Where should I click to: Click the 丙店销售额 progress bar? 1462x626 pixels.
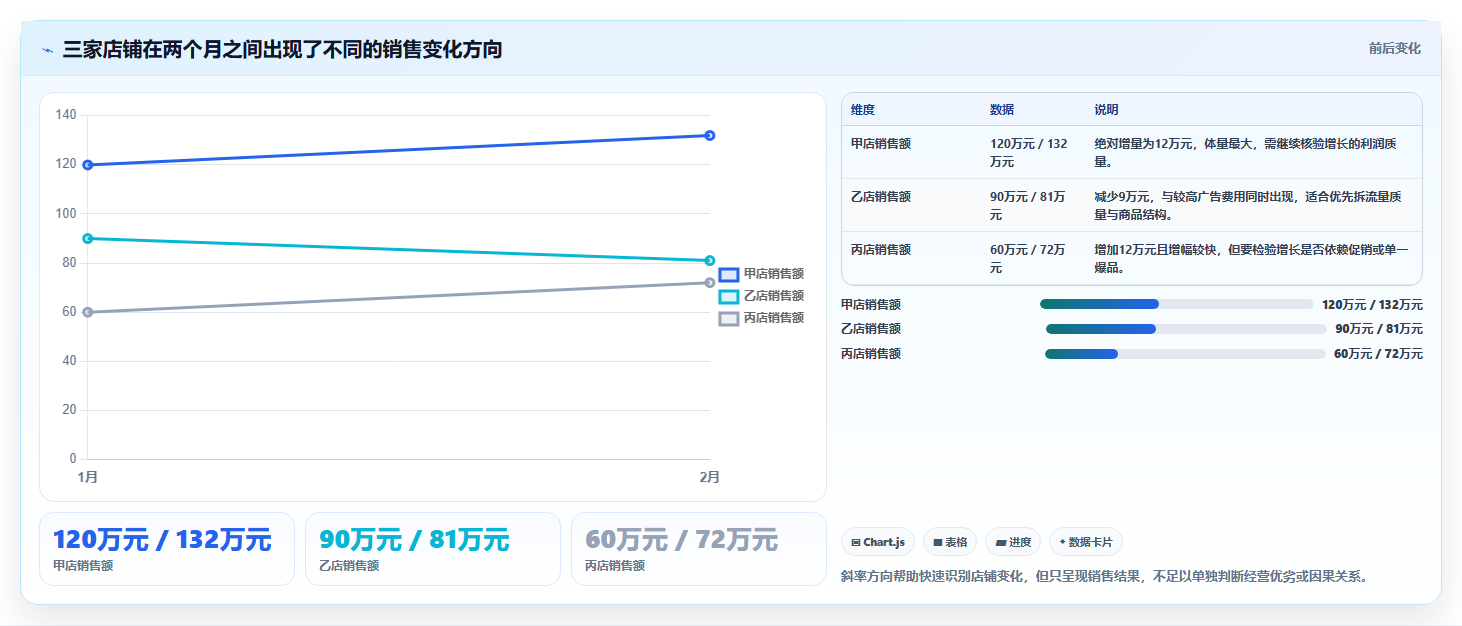[x=1185, y=354]
